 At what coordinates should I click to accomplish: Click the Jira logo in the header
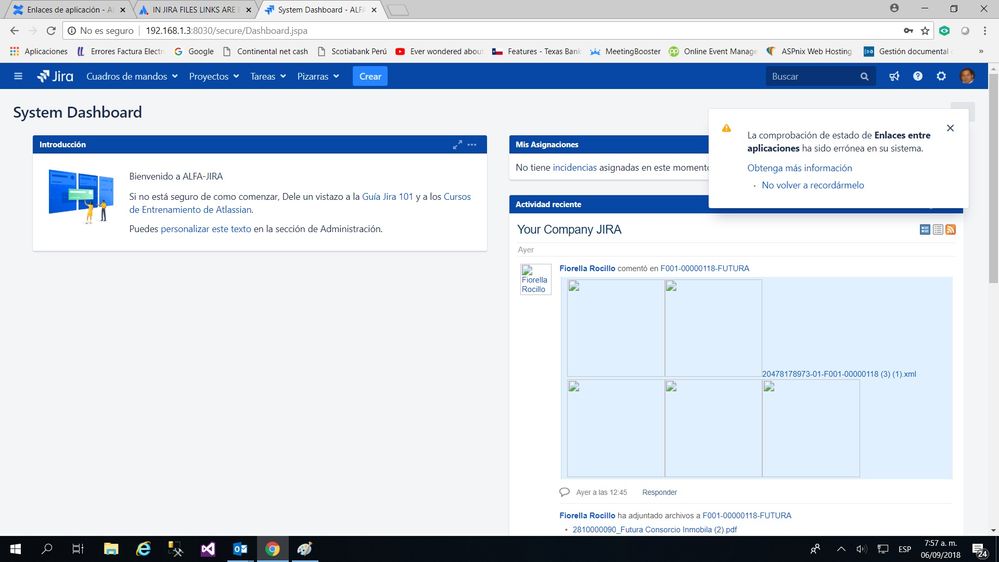(55, 76)
